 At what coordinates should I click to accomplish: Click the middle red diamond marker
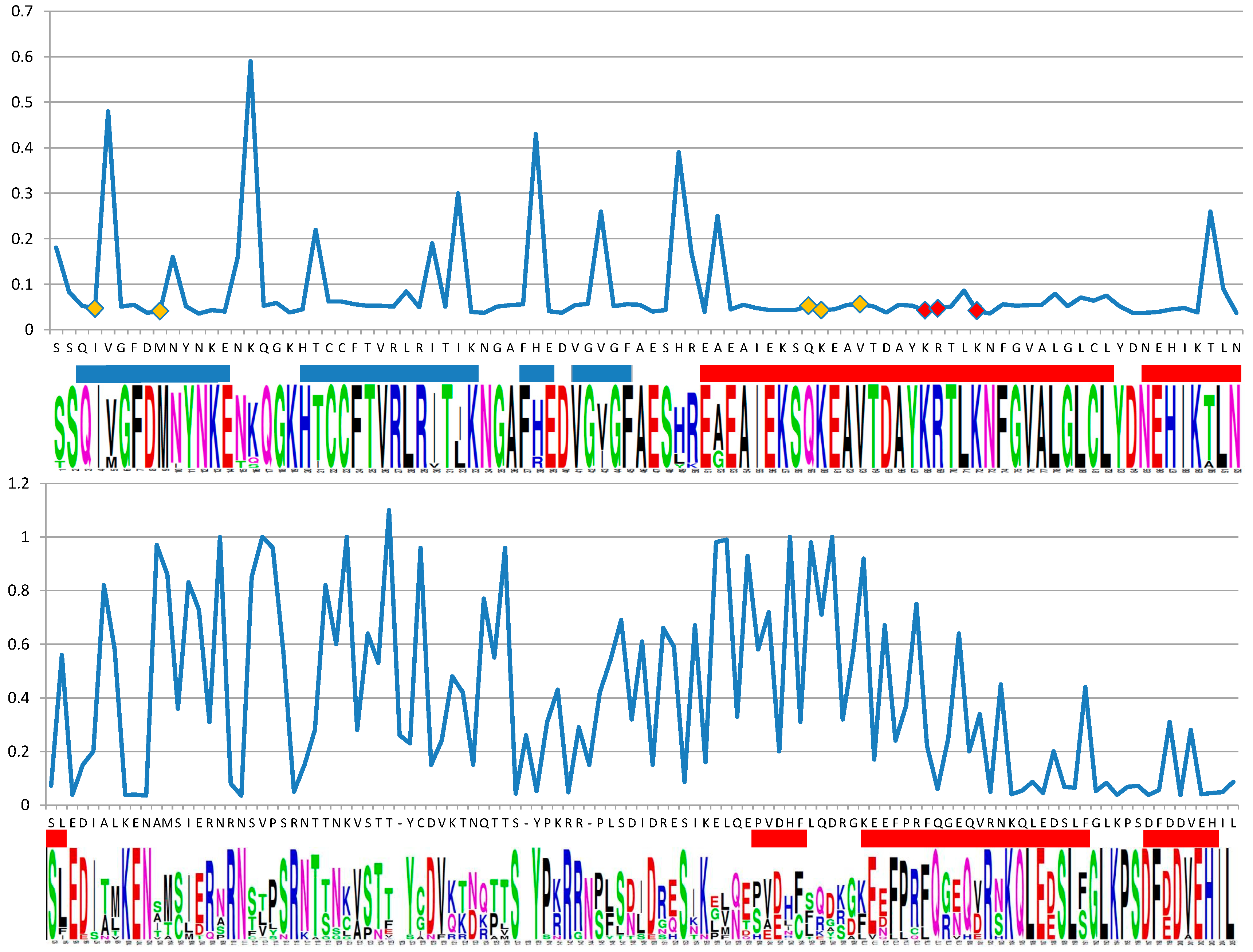938,308
